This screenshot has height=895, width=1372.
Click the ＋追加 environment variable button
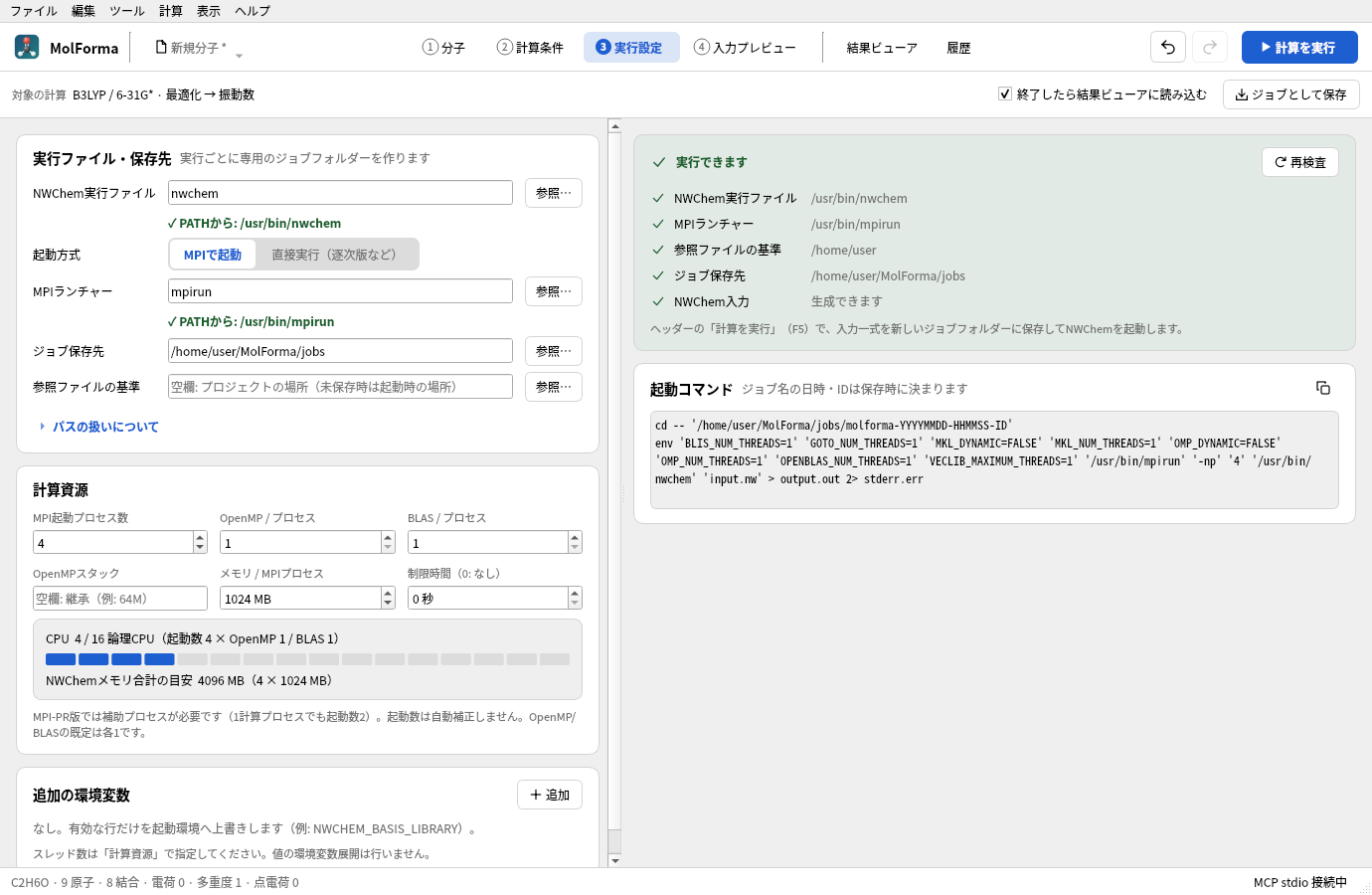click(x=550, y=795)
